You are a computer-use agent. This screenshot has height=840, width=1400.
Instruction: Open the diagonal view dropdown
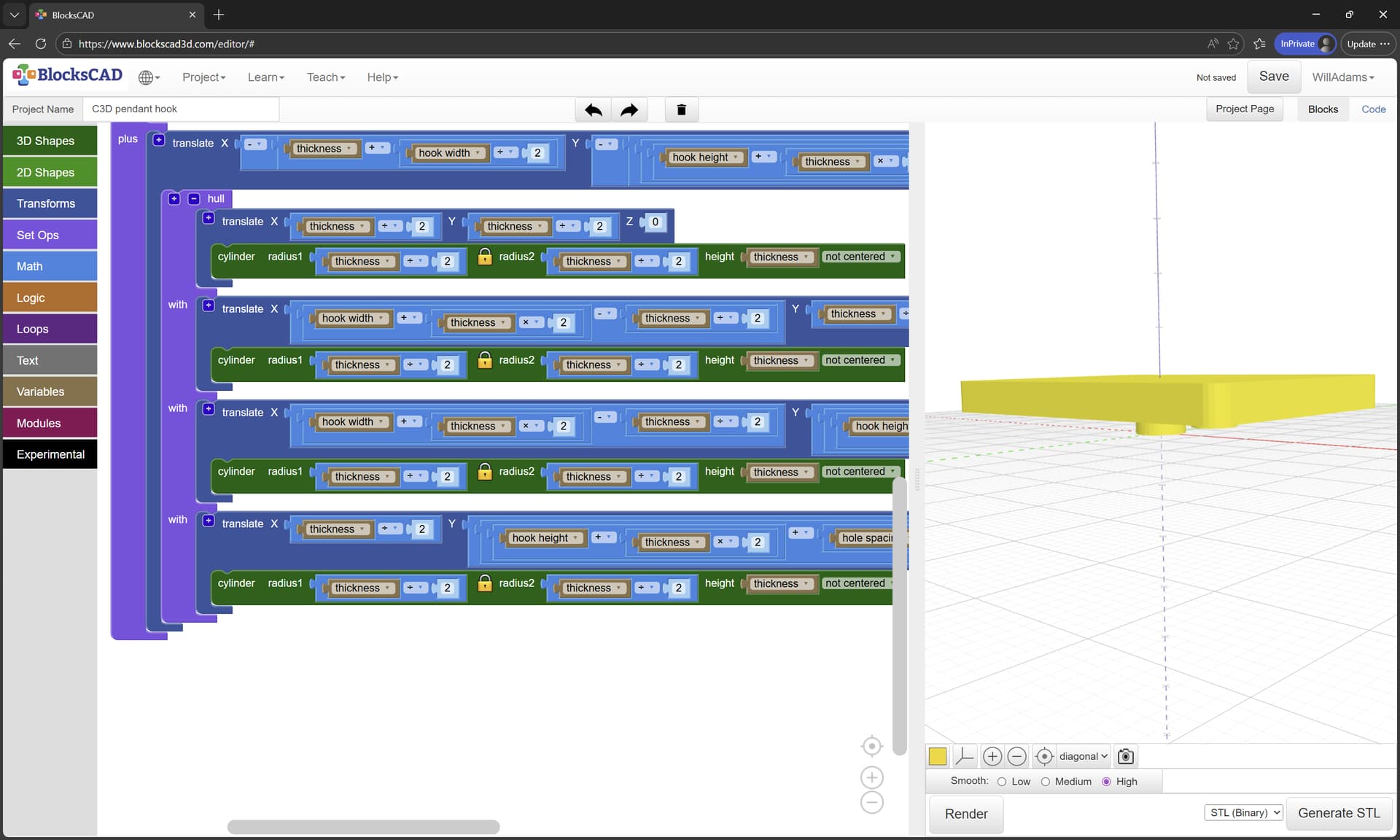coord(1083,756)
